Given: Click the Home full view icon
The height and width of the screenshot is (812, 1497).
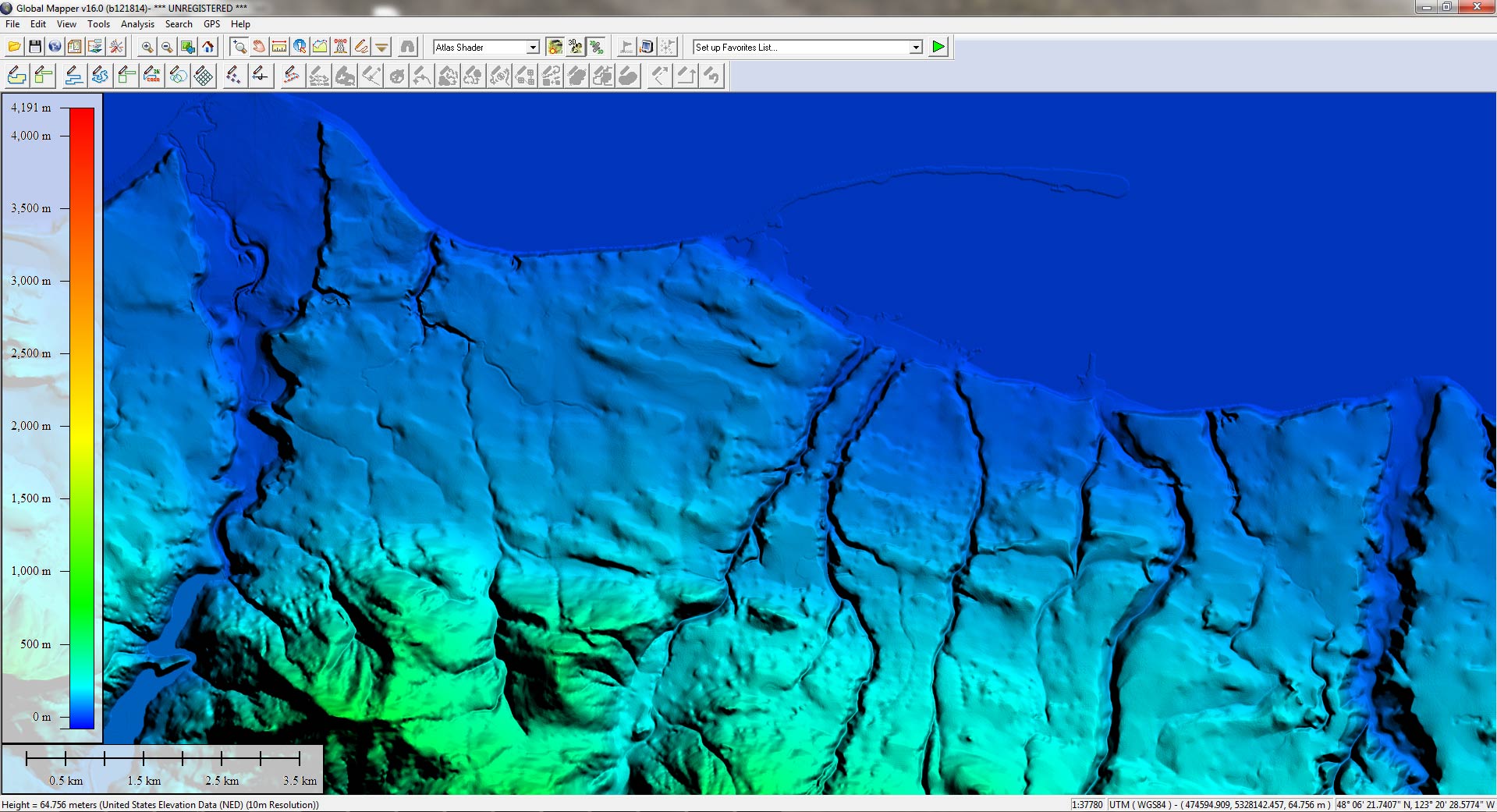Looking at the screenshot, I should pyautogui.click(x=208, y=48).
